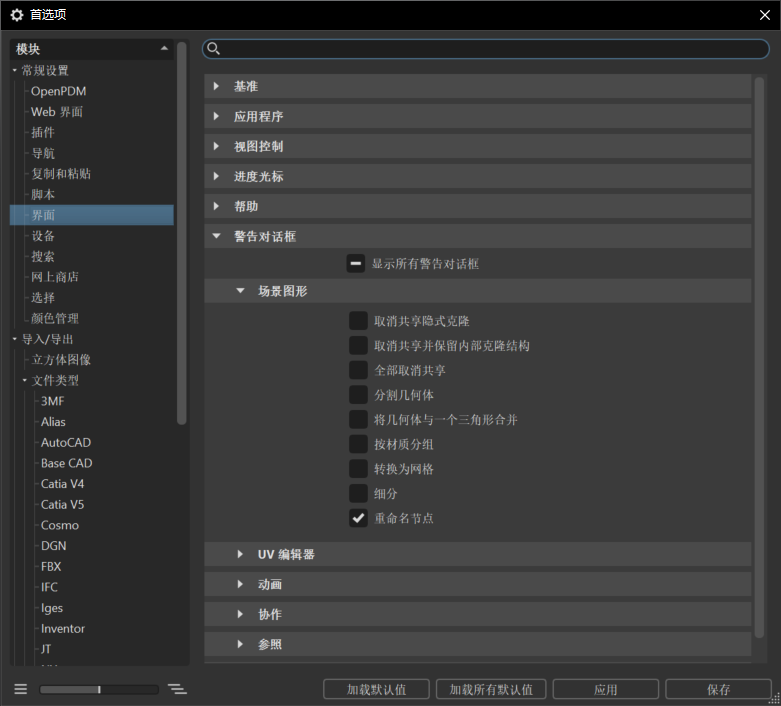Open the 设备 module
This screenshot has width=781, height=706.
tap(43, 236)
